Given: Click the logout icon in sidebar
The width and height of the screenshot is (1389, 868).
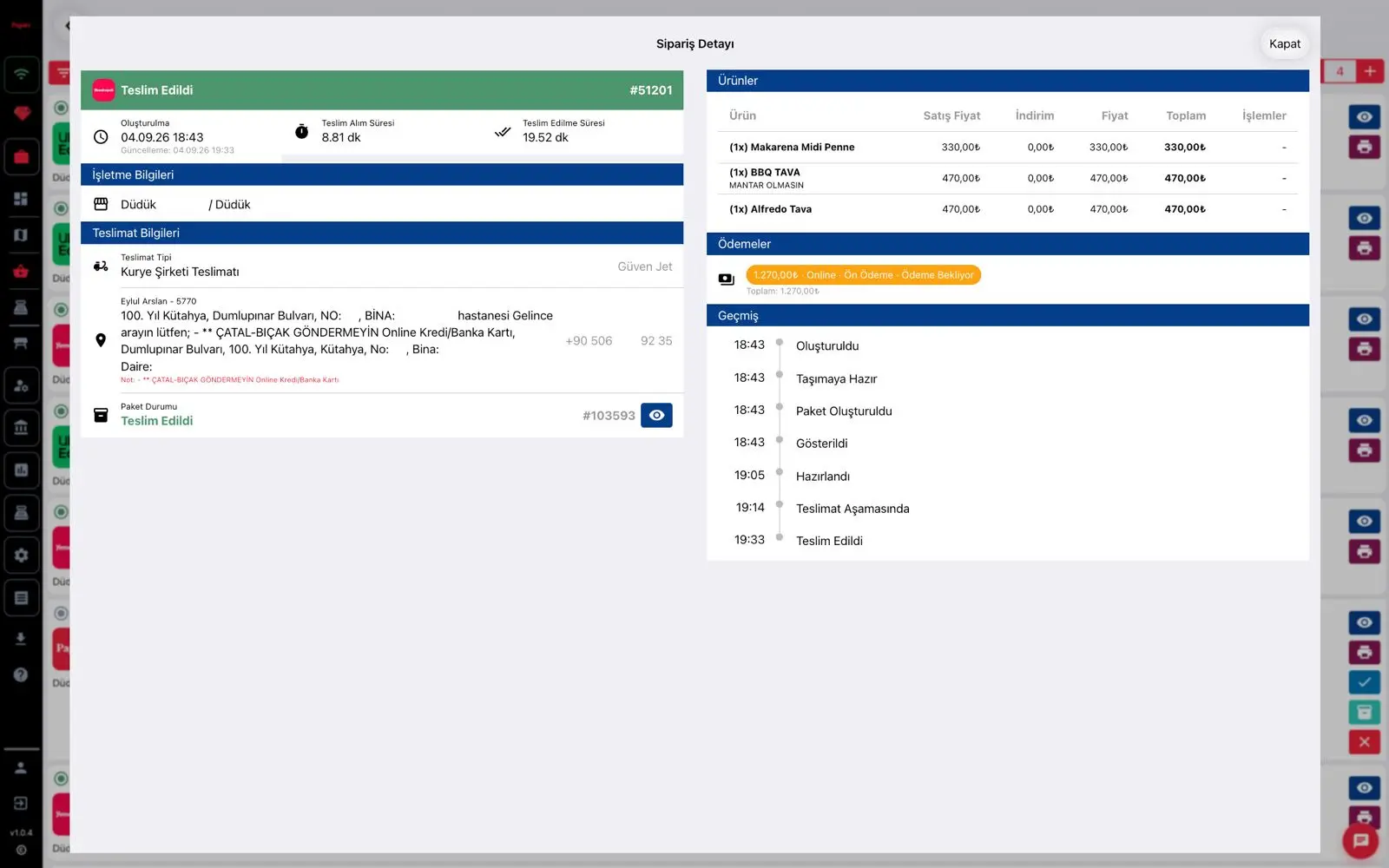Looking at the screenshot, I should (x=21, y=803).
